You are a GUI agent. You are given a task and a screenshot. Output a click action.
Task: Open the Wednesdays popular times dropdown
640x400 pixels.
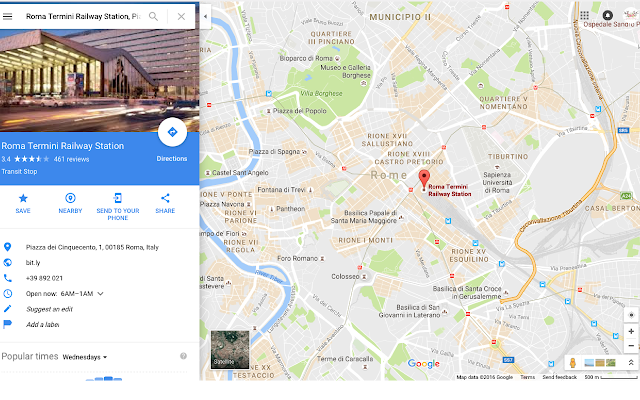pos(84,357)
